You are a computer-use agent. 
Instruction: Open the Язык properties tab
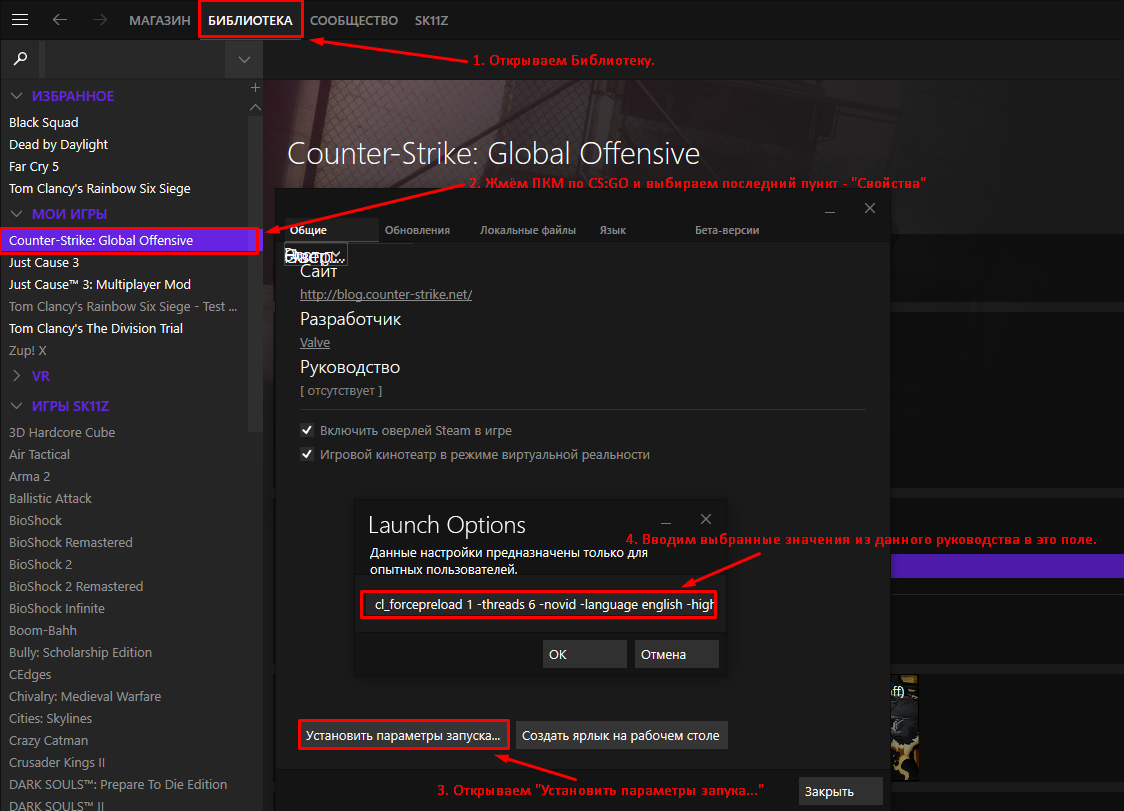click(612, 230)
